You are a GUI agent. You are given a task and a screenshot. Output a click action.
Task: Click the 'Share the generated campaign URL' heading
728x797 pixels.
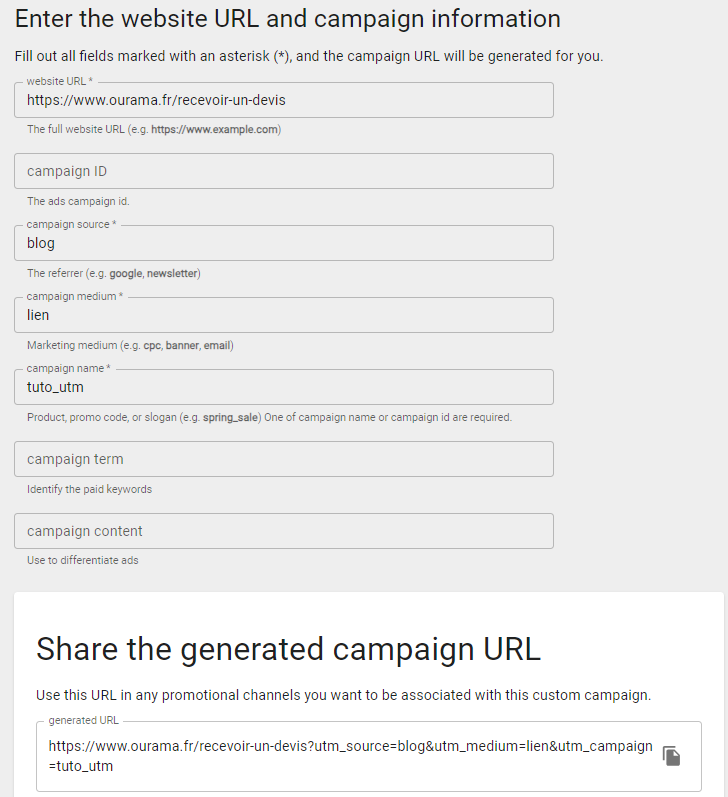(288, 650)
